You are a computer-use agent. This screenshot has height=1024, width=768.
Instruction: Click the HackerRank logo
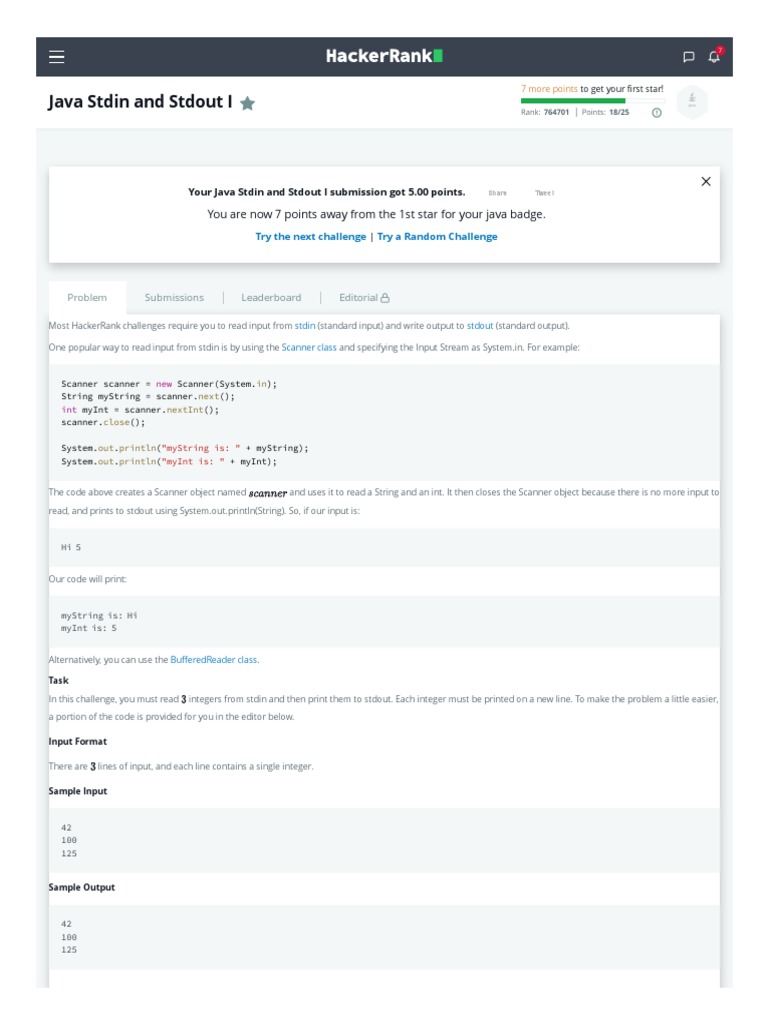tap(384, 57)
